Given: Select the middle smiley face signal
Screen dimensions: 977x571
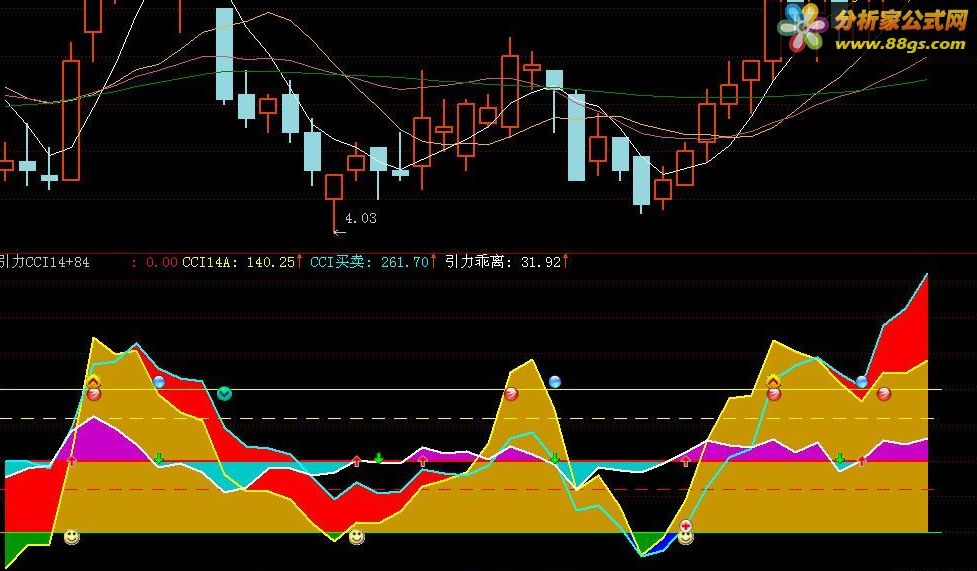Looking at the screenshot, I should [356, 536].
